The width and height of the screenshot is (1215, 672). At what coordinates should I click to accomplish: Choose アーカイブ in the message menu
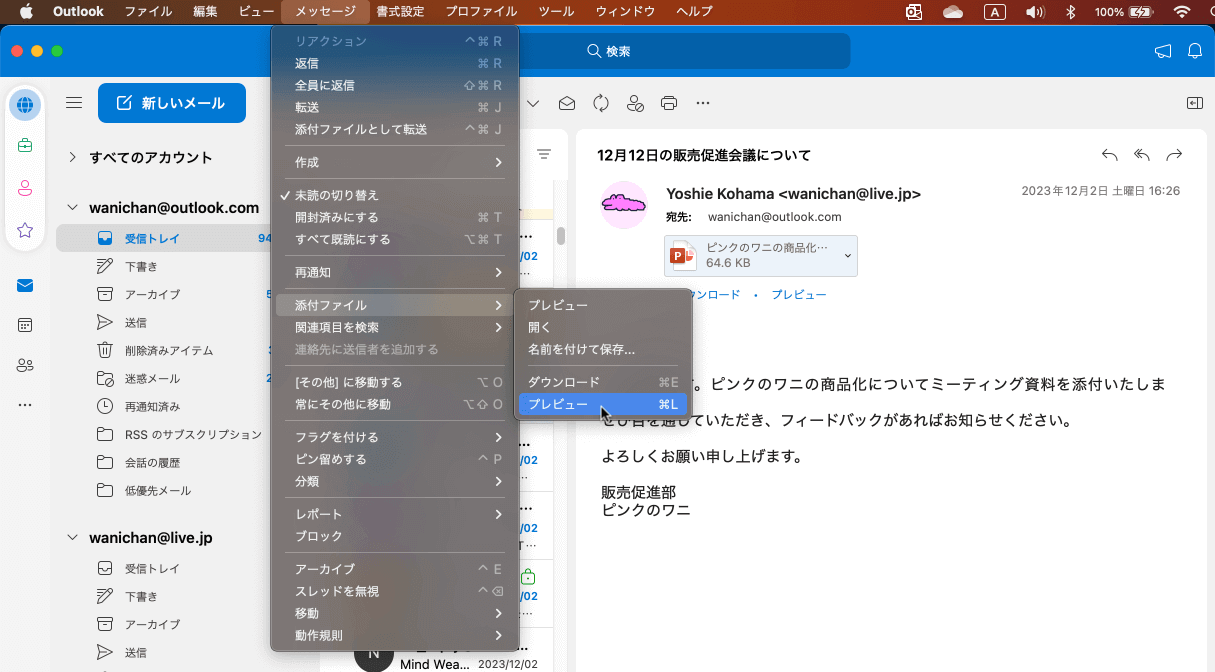(x=395, y=569)
